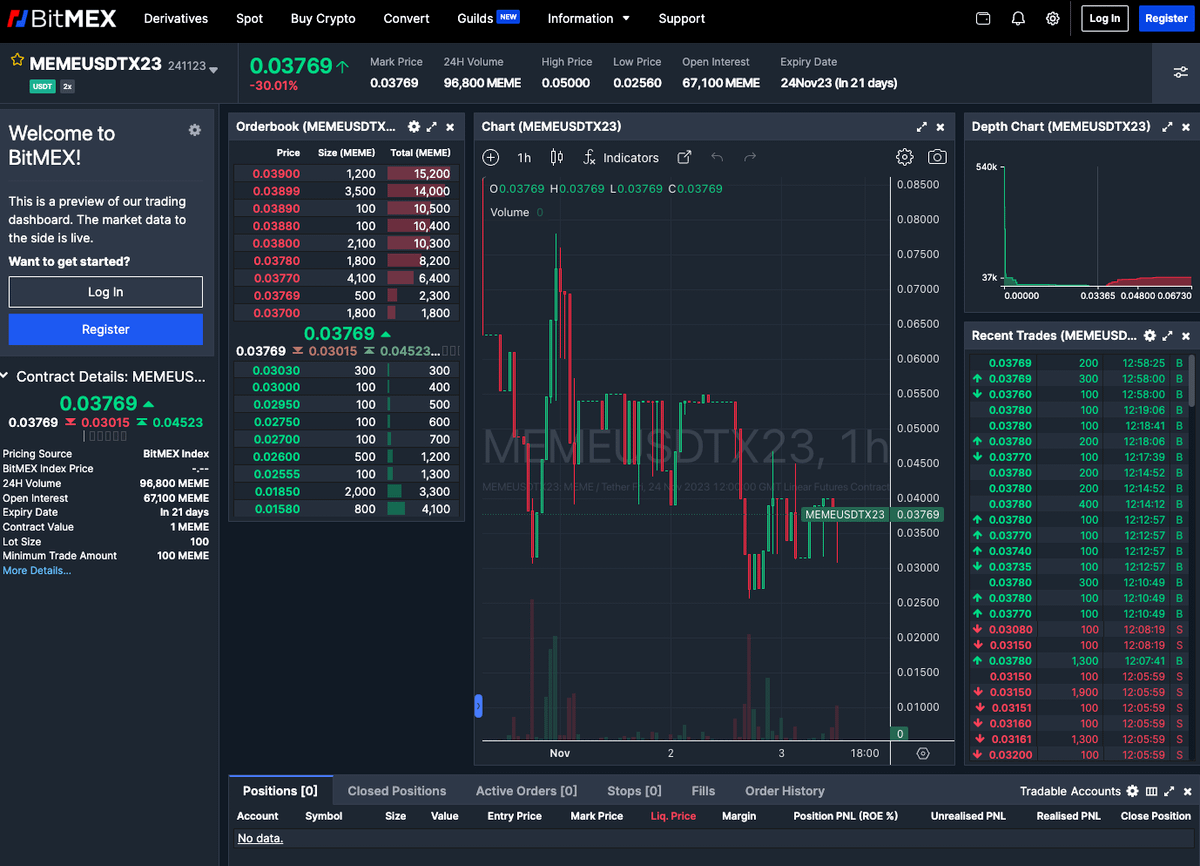Image resolution: width=1200 pixels, height=866 pixels.
Task: Collapse the Contract Details section
Action: click(x=5, y=376)
